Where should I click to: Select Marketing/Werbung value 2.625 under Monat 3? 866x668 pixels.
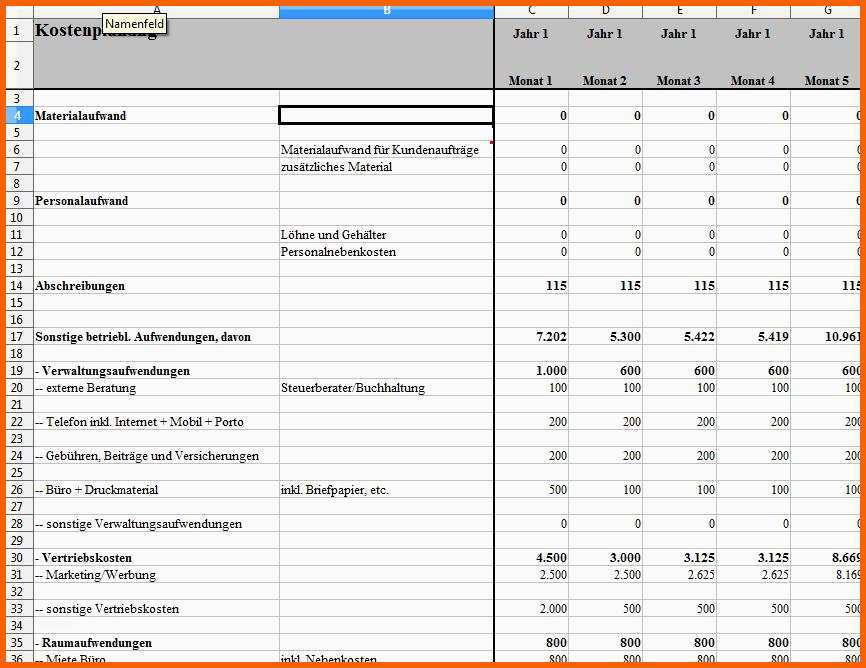pos(679,575)
